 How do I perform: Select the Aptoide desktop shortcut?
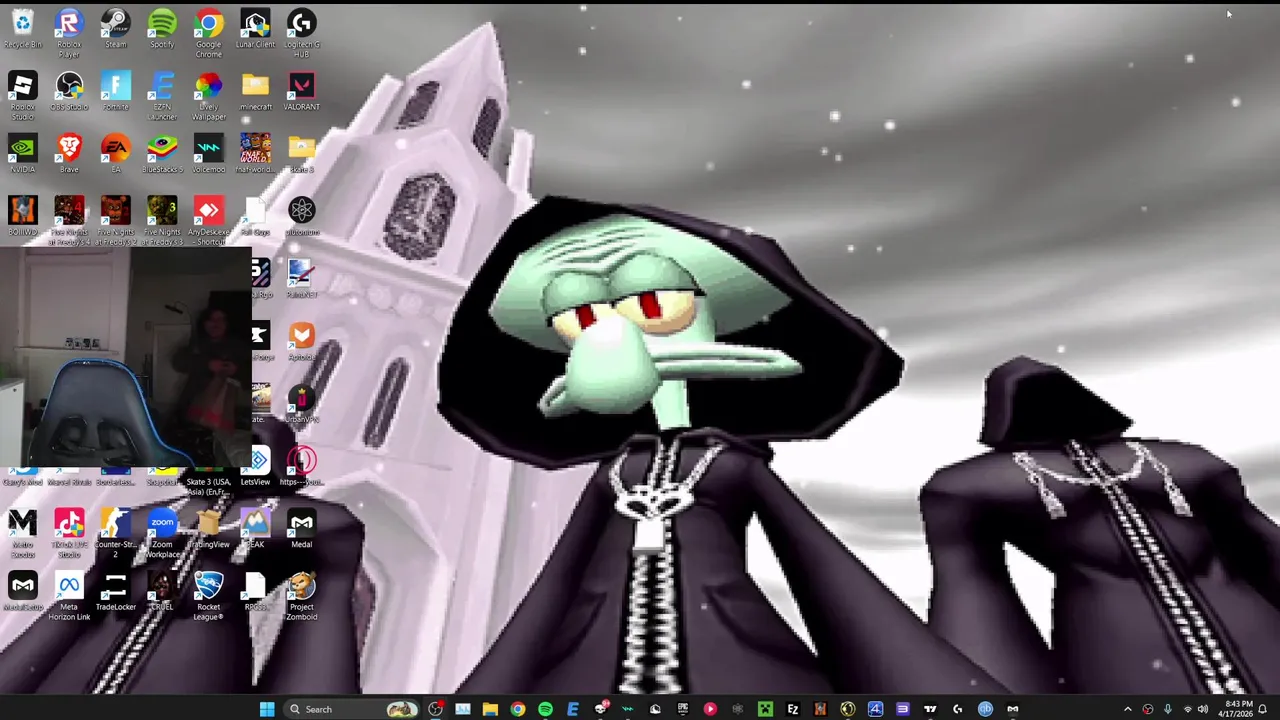click(x=301, y=341)
